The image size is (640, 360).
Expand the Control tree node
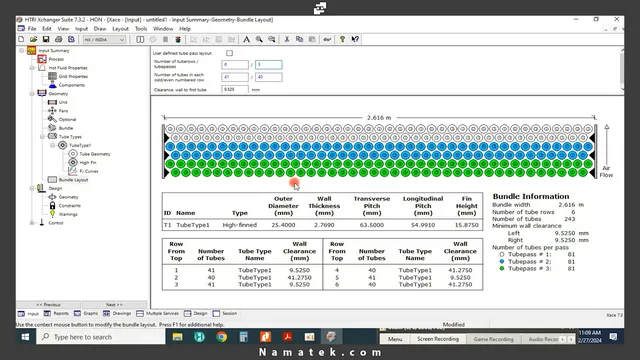(x=32, y=223)
